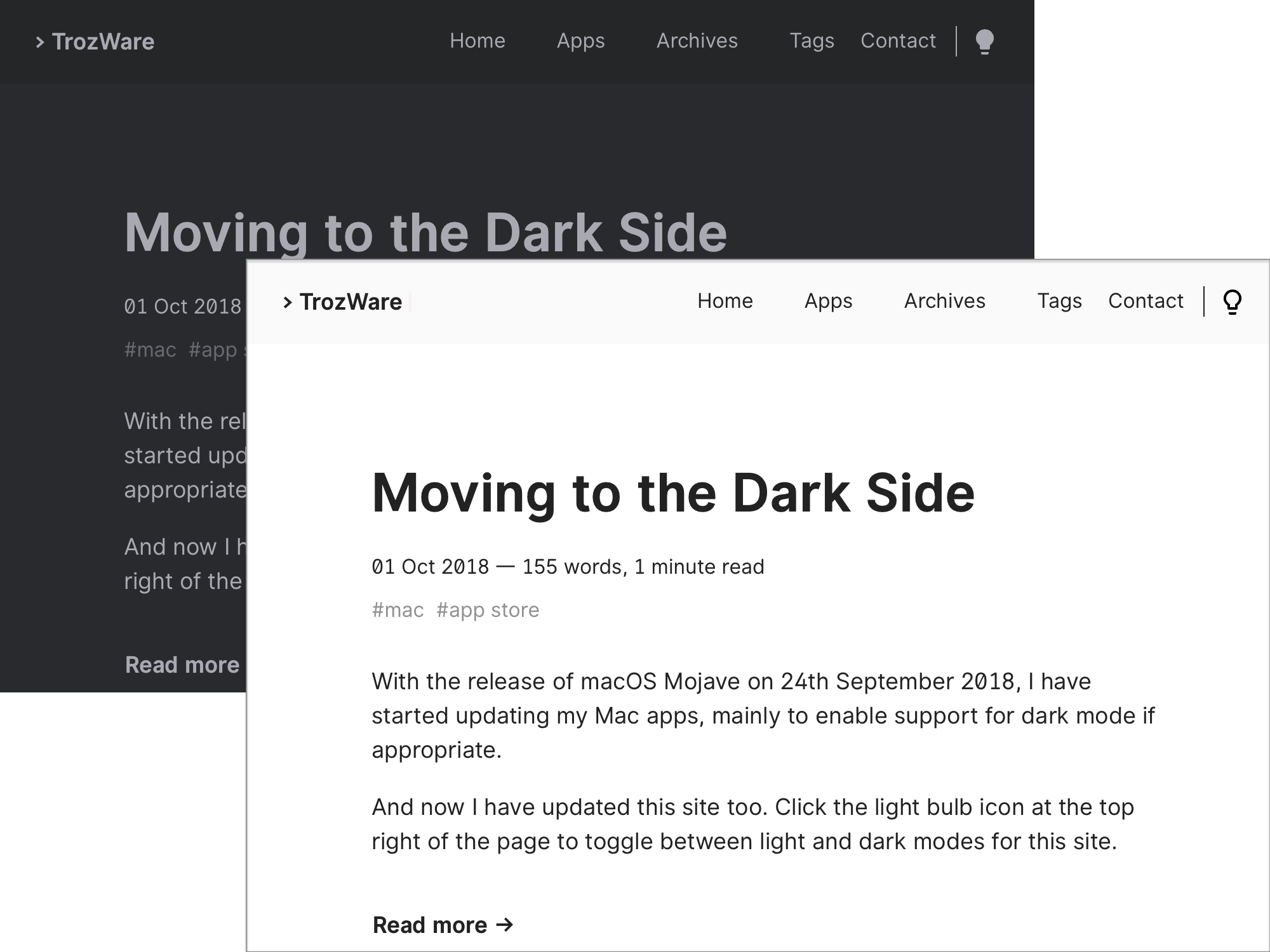This screenshot has width=1270, height=952.
Task: Open Apps from the dark navigation bar
Action: click(x=580, y=41)
